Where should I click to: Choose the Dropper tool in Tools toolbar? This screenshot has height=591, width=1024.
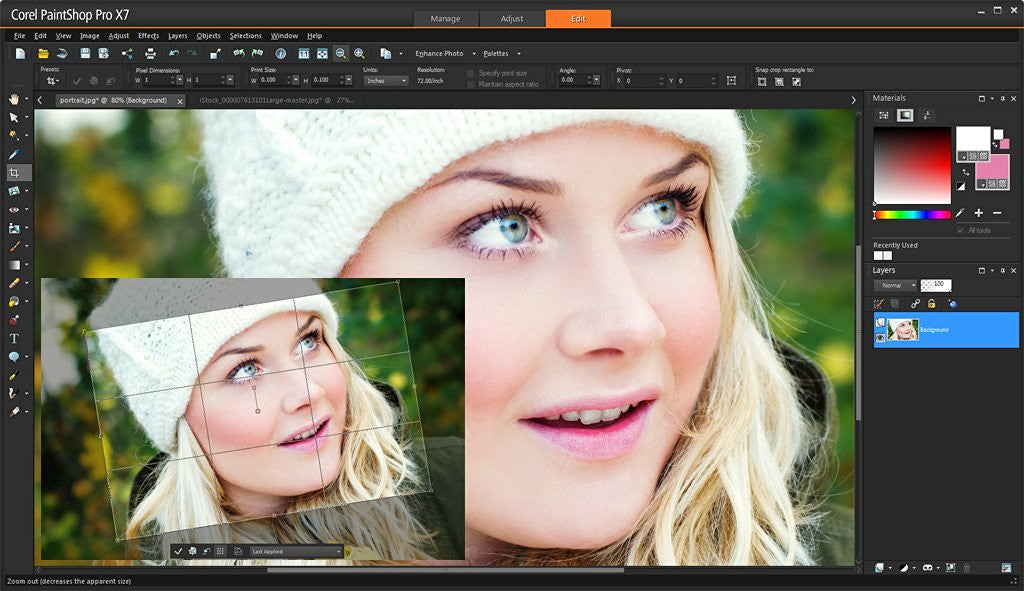14,154
